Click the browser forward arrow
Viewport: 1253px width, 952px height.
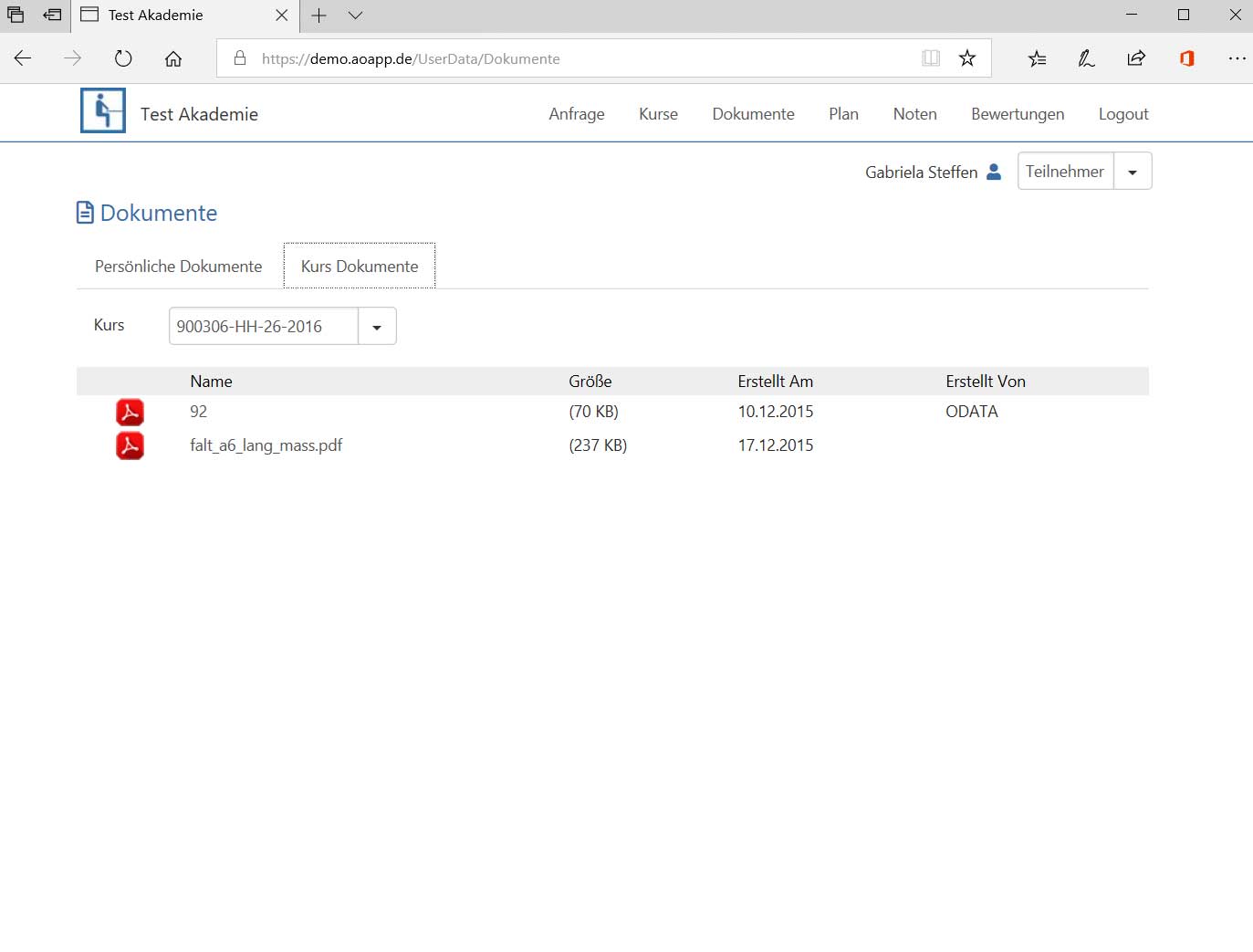click(73, 58)
